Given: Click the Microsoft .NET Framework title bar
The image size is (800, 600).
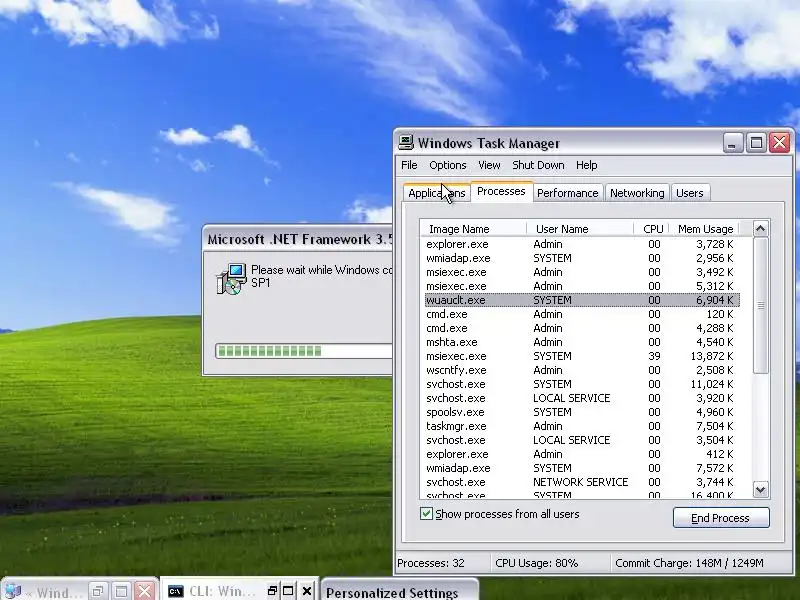Looking at the screenshot, I should 299,239.
